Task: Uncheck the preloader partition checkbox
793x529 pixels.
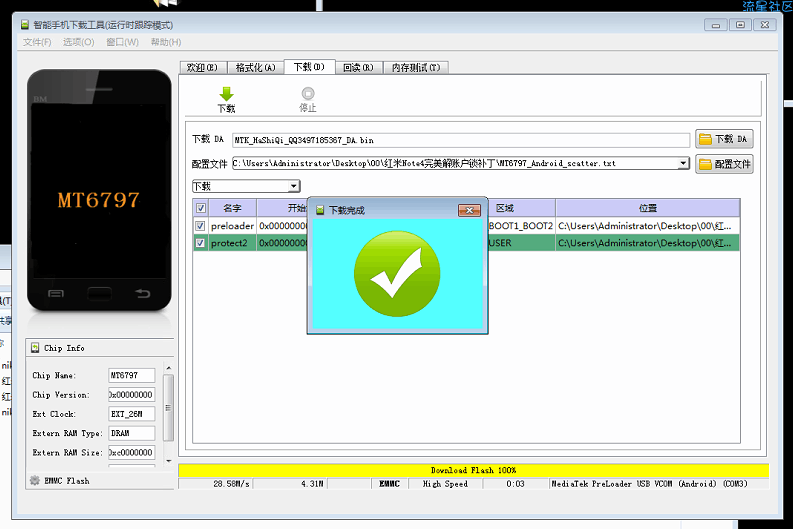Action: [x=201, y=226]
